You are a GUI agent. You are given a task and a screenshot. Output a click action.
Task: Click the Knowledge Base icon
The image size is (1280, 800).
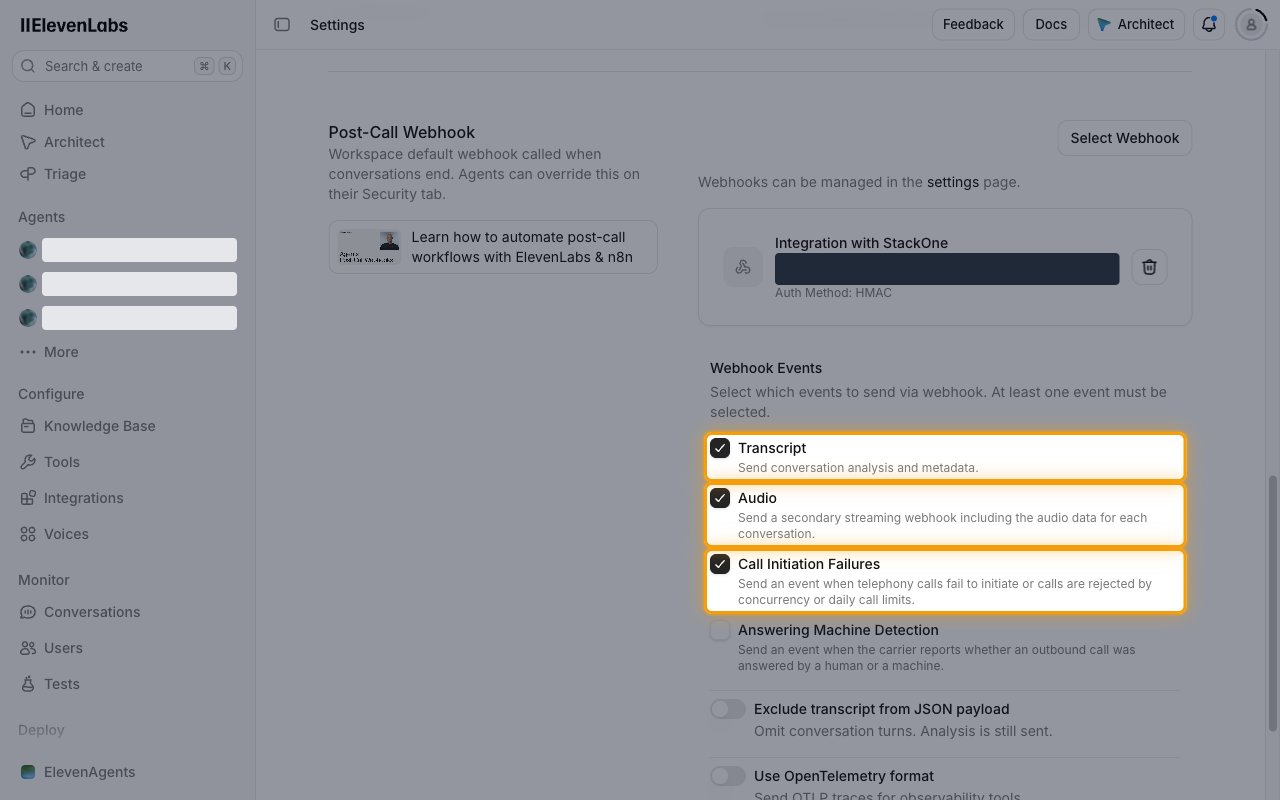[28, 426]
